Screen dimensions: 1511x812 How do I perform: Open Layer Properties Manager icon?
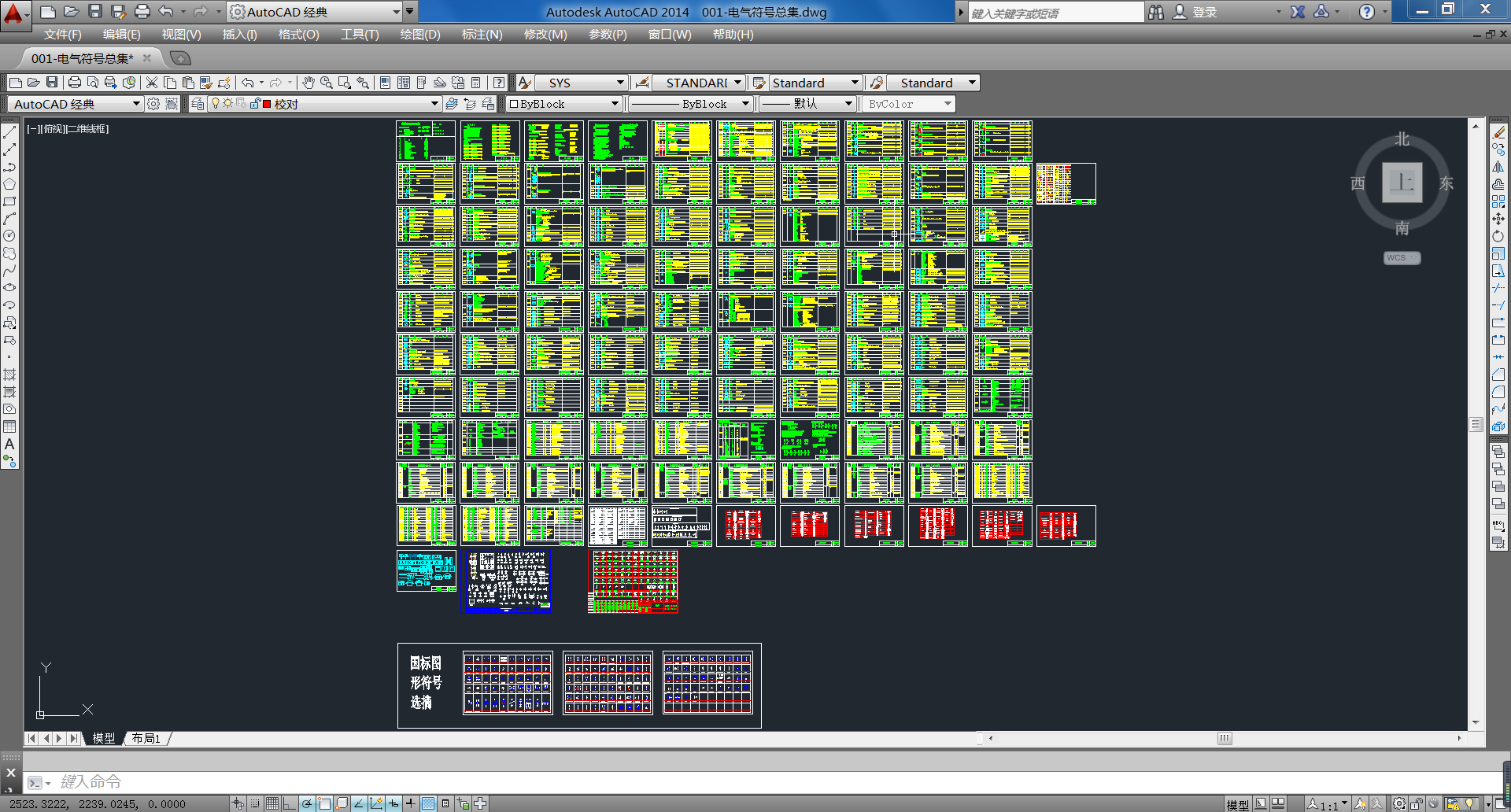pos(198,104)
